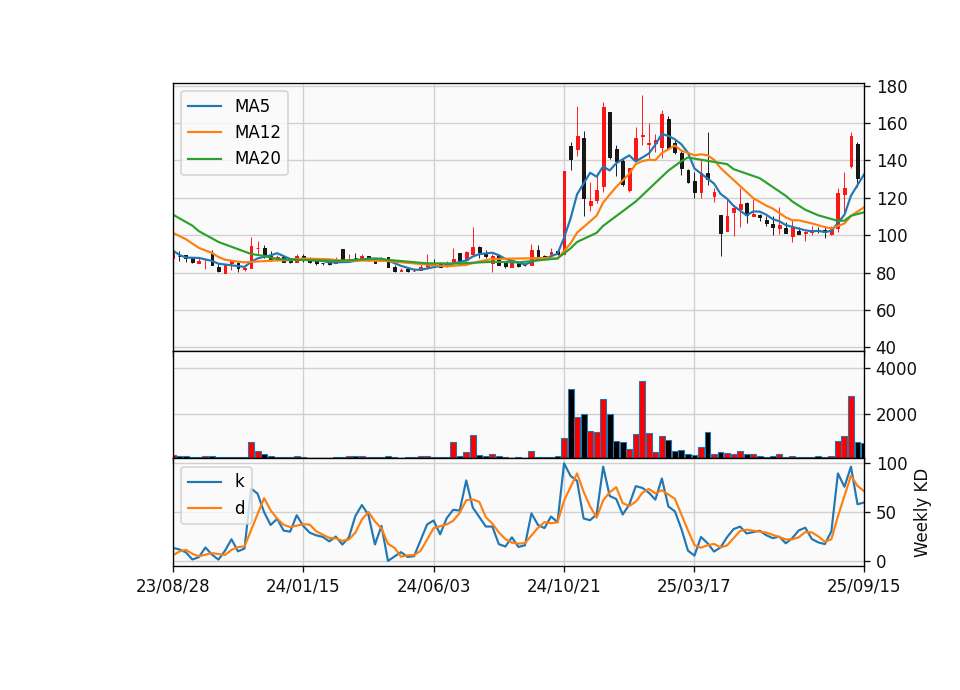Click the green MA20 legend line

pyautogui.click(x=204, y=159)
